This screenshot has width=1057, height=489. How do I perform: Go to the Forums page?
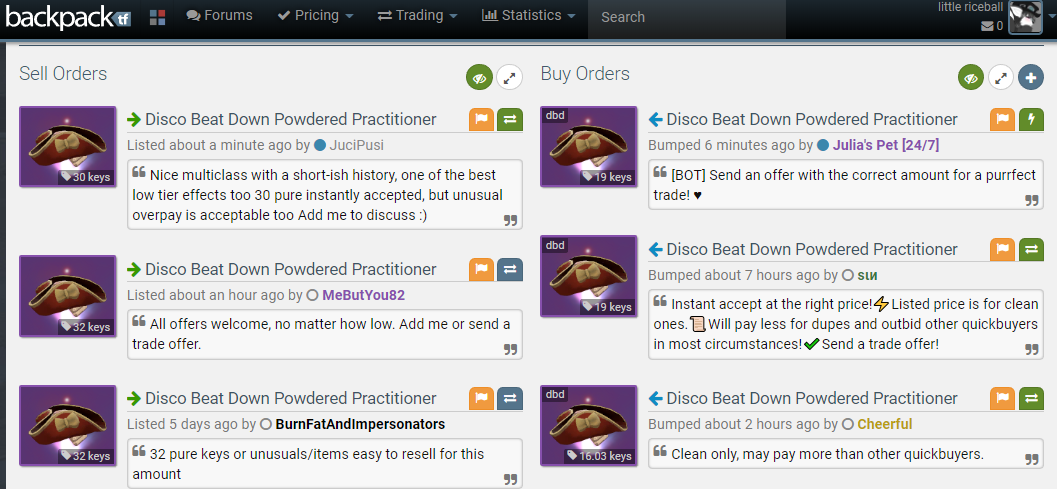click(x=220, y=16)
